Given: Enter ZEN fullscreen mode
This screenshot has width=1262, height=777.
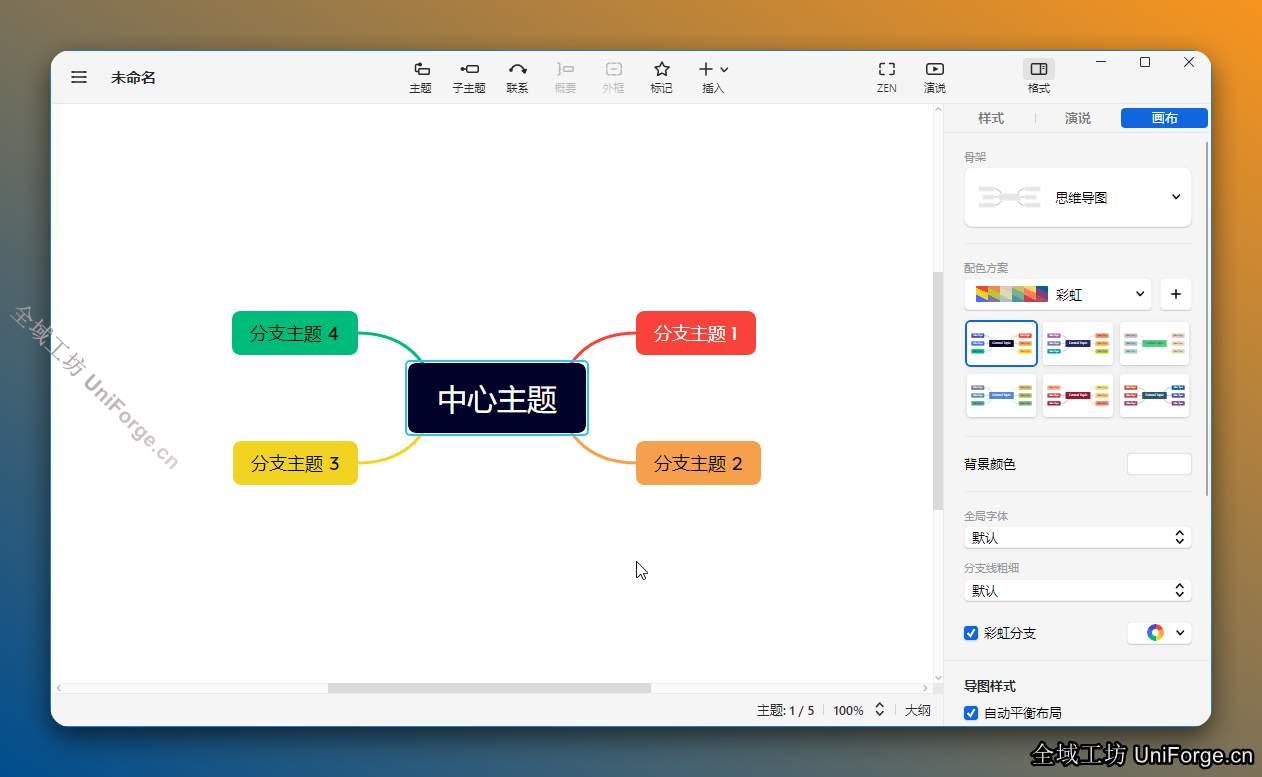Looking at the screenshot, I should (x=887, y=77).
